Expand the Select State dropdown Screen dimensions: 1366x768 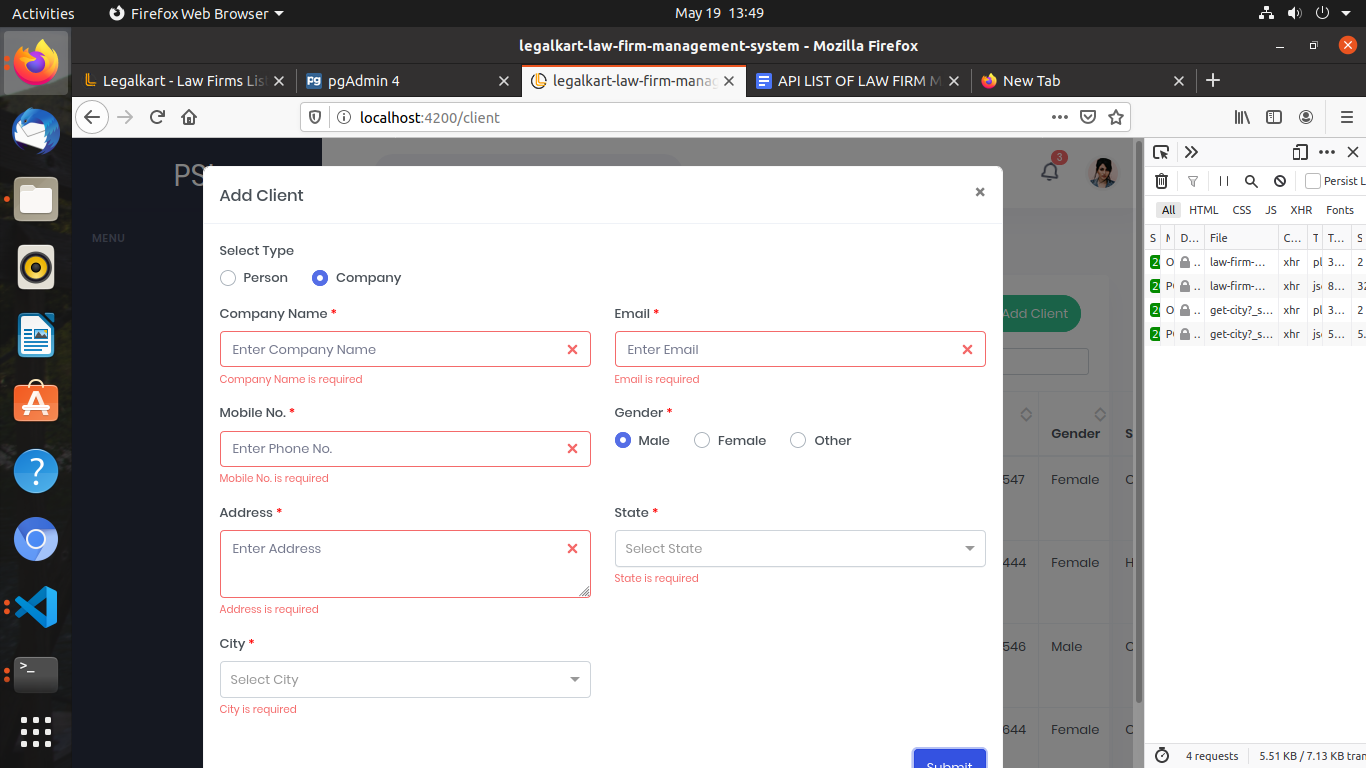click(x=800, y=548)
